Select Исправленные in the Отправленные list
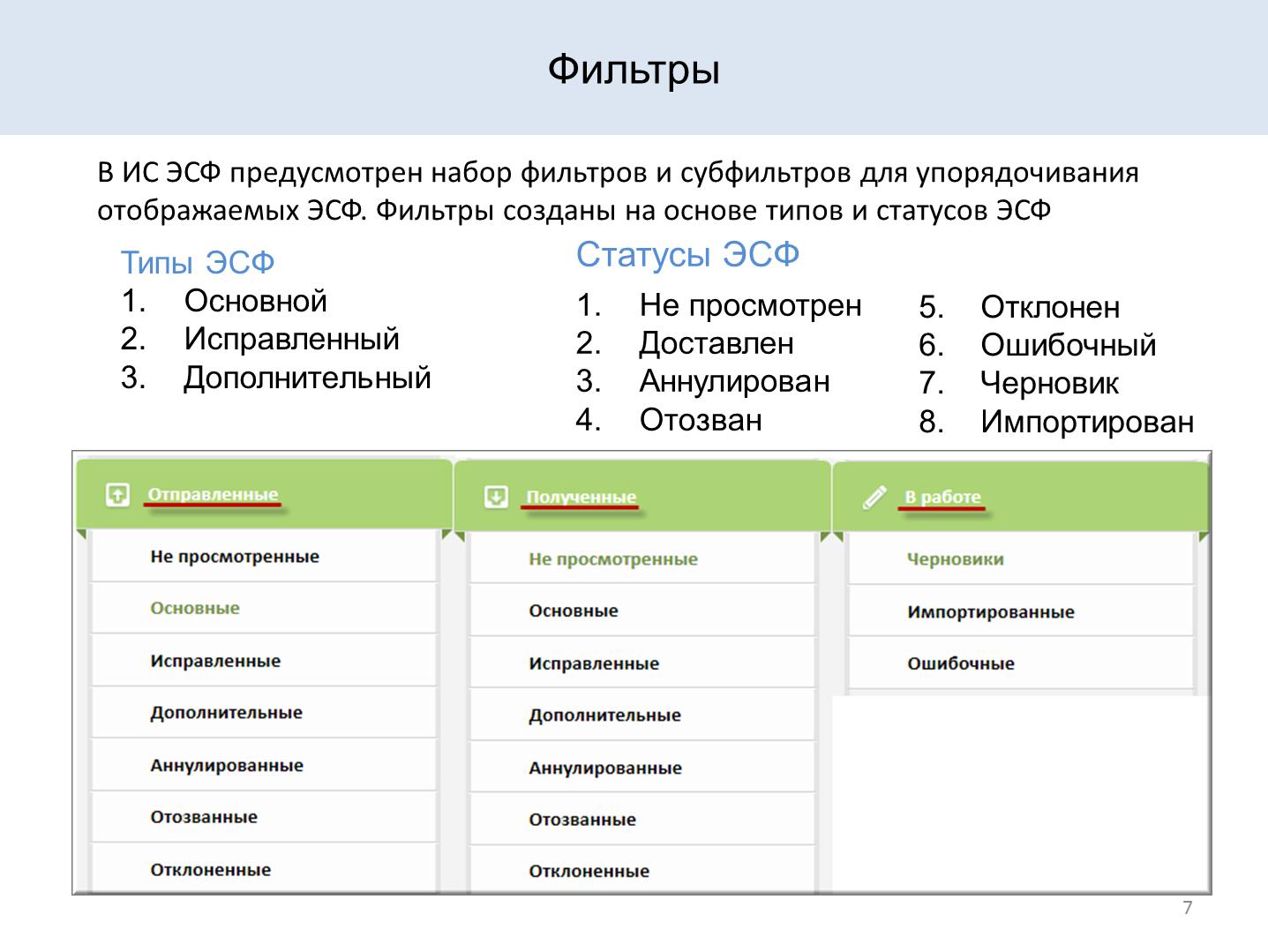Viewport: 1268px width, 952px height. tap(215, 661)
